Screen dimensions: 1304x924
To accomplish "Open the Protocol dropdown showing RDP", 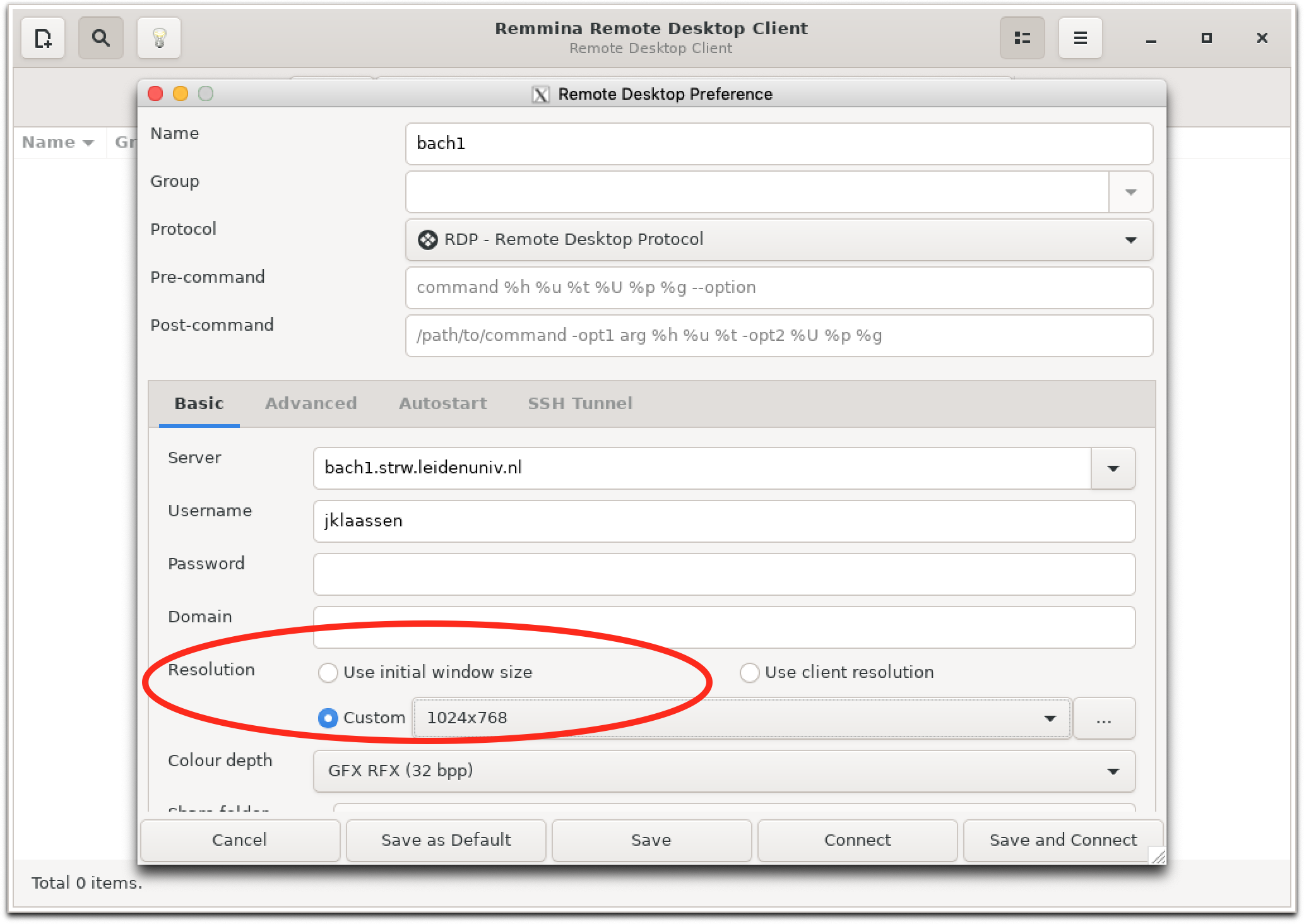I will pyautogui.click(x=779, y=240).
